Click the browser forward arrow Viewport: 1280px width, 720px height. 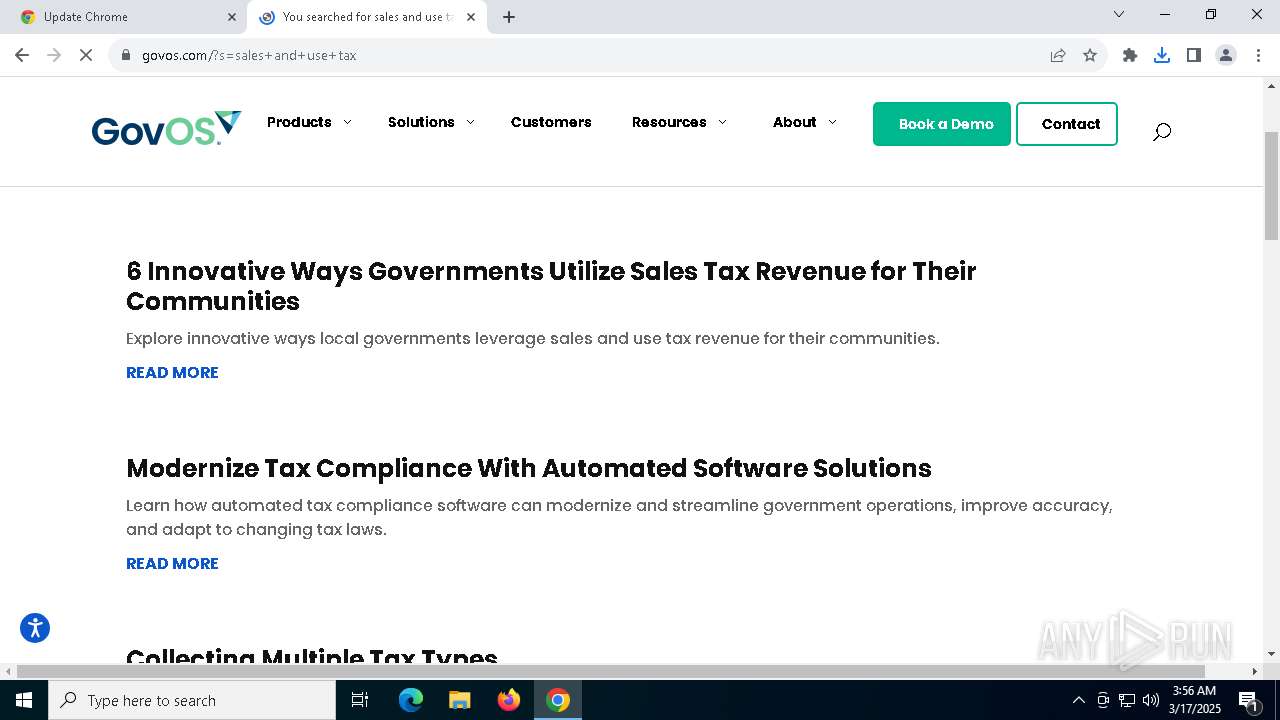pos(54,55)
